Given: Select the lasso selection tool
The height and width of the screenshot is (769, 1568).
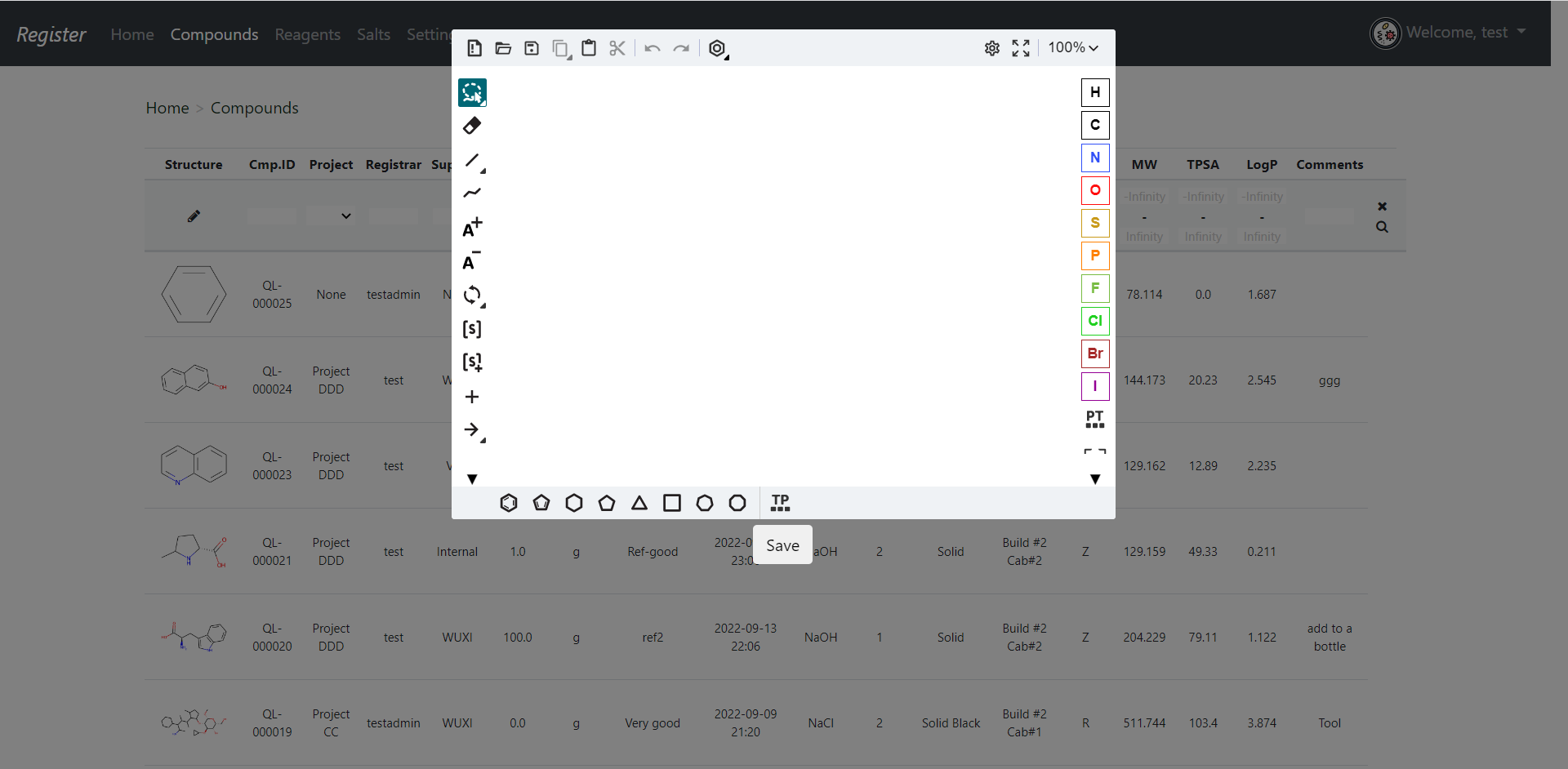Looking at the screenshot, I should [x=472, y=92].
